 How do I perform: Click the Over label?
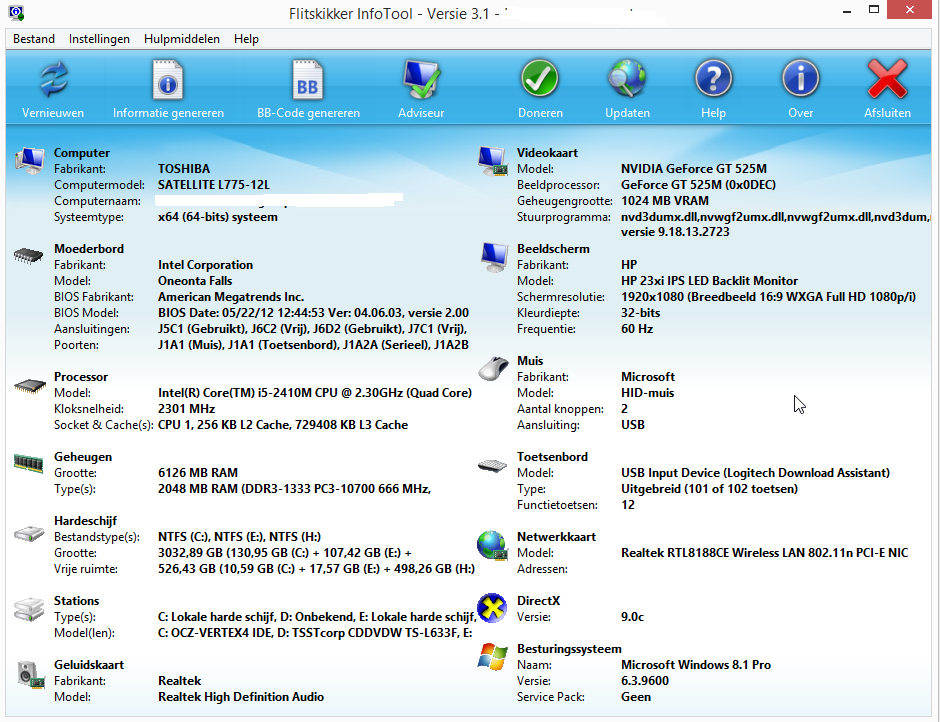(801, 113)
